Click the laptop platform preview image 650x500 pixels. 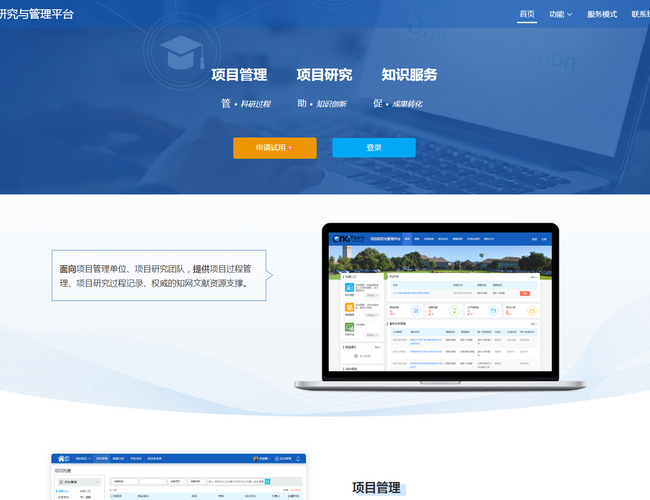coord(440,307)
